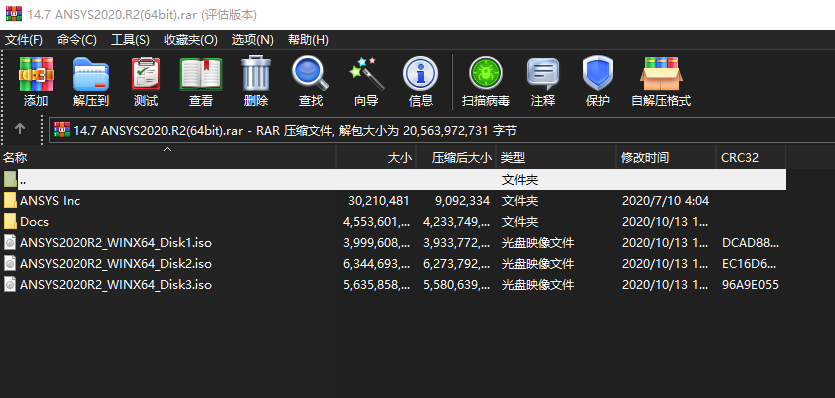Click size 4,553,601 of Docs
This screenshot has height=398, width=835.
coord(377,222)
